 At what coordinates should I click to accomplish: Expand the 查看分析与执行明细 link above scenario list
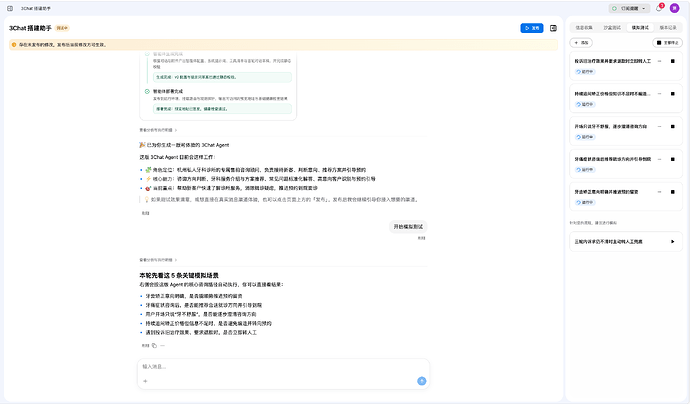tap(158, 260)
